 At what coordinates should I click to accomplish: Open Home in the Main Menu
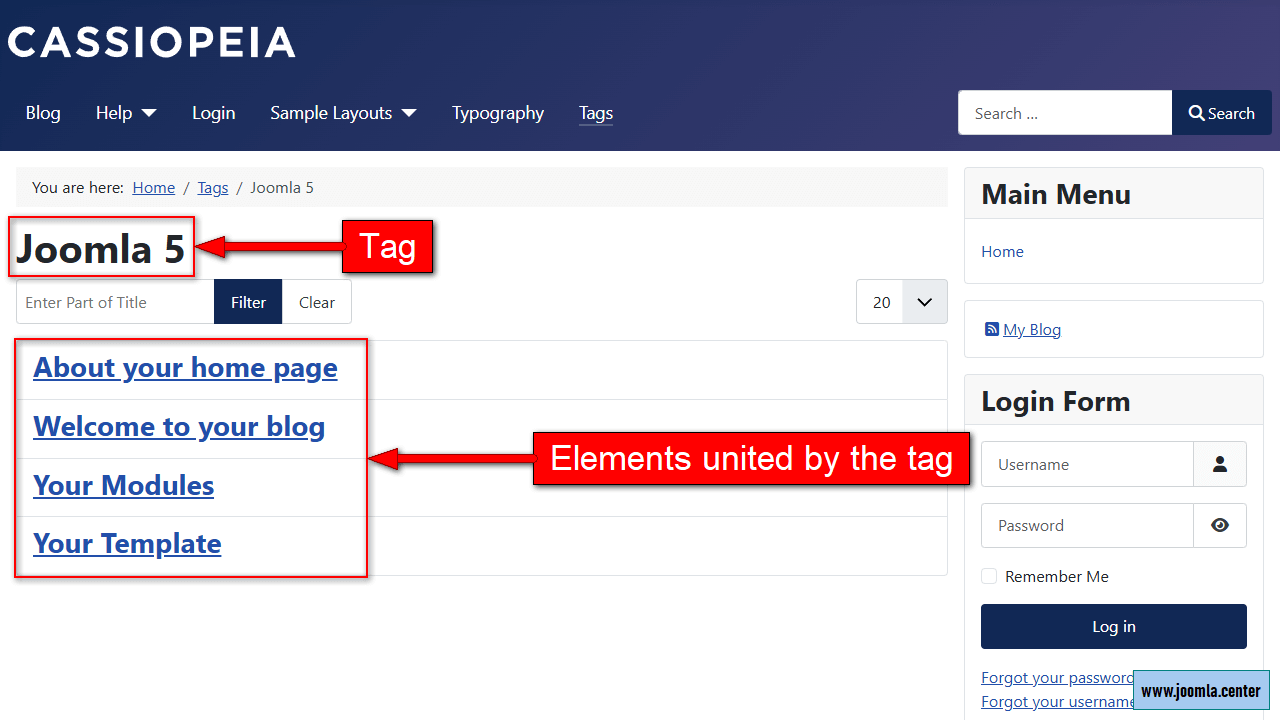1002,251
